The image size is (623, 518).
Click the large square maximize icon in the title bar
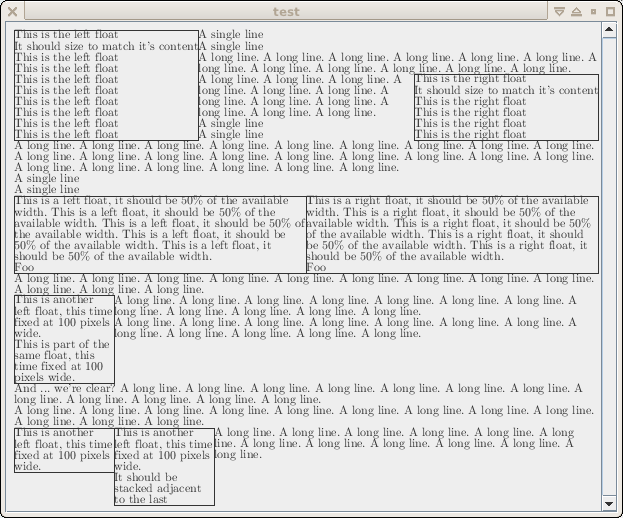point(610,12)
